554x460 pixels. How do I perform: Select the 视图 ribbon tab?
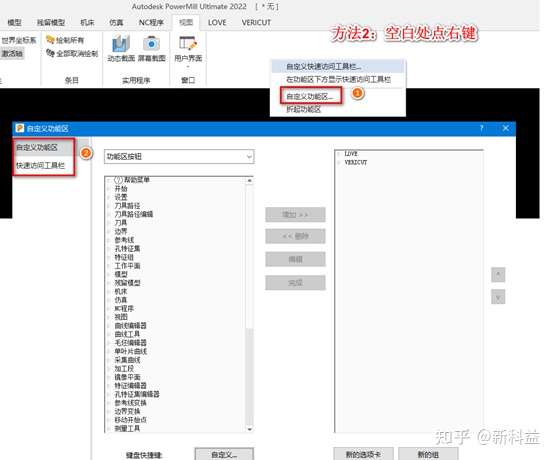click(x=186, y=23)
